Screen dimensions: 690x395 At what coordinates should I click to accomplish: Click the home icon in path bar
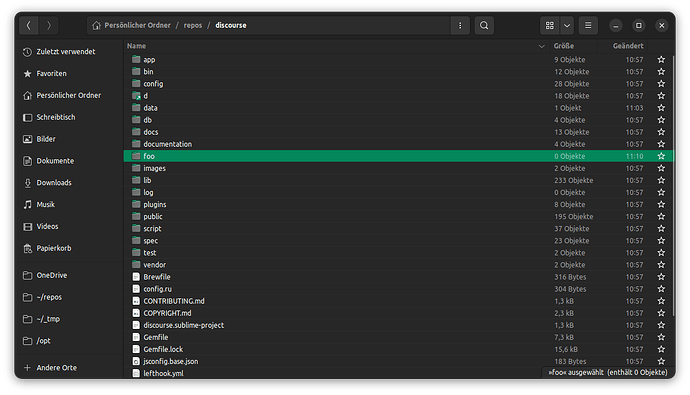pyautogui.click(x=96, y=26)
